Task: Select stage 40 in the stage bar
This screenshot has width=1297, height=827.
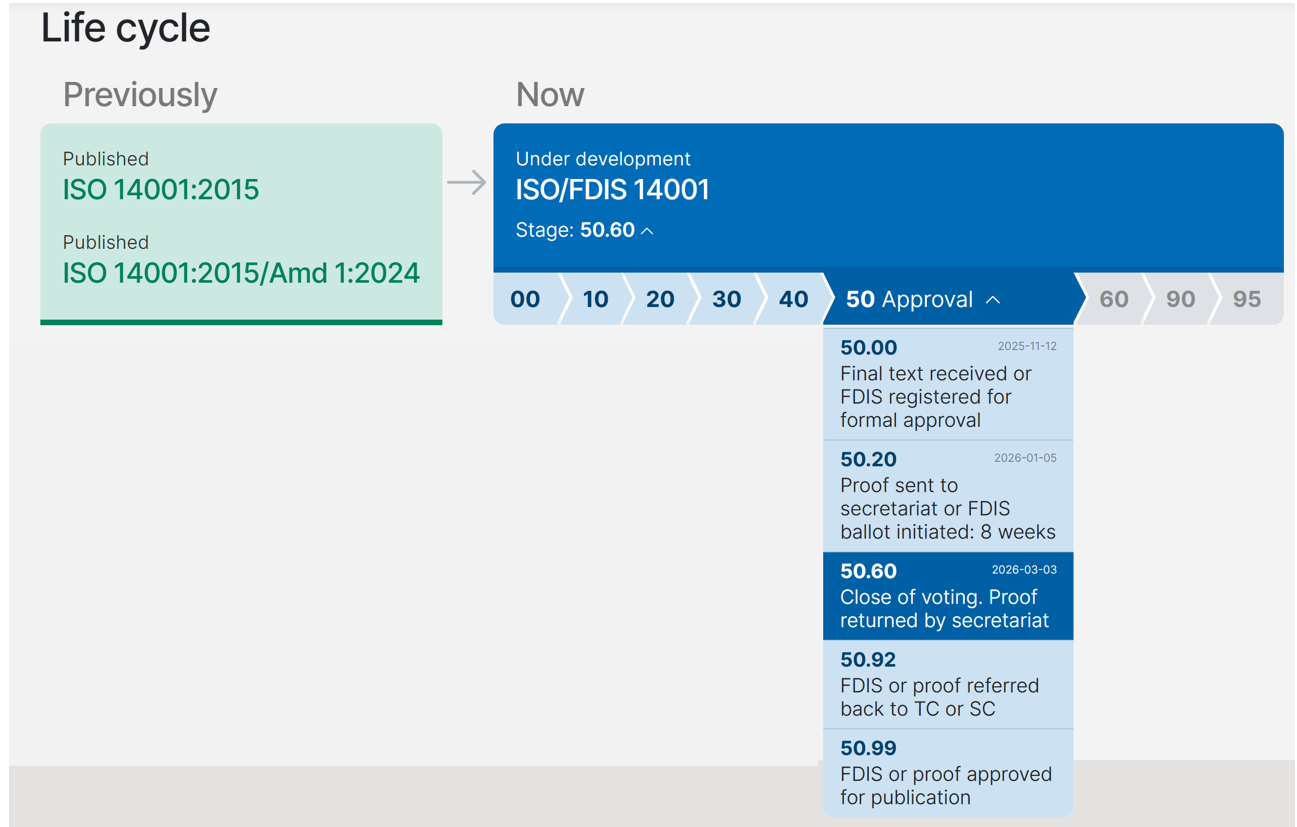Action: 793,299
